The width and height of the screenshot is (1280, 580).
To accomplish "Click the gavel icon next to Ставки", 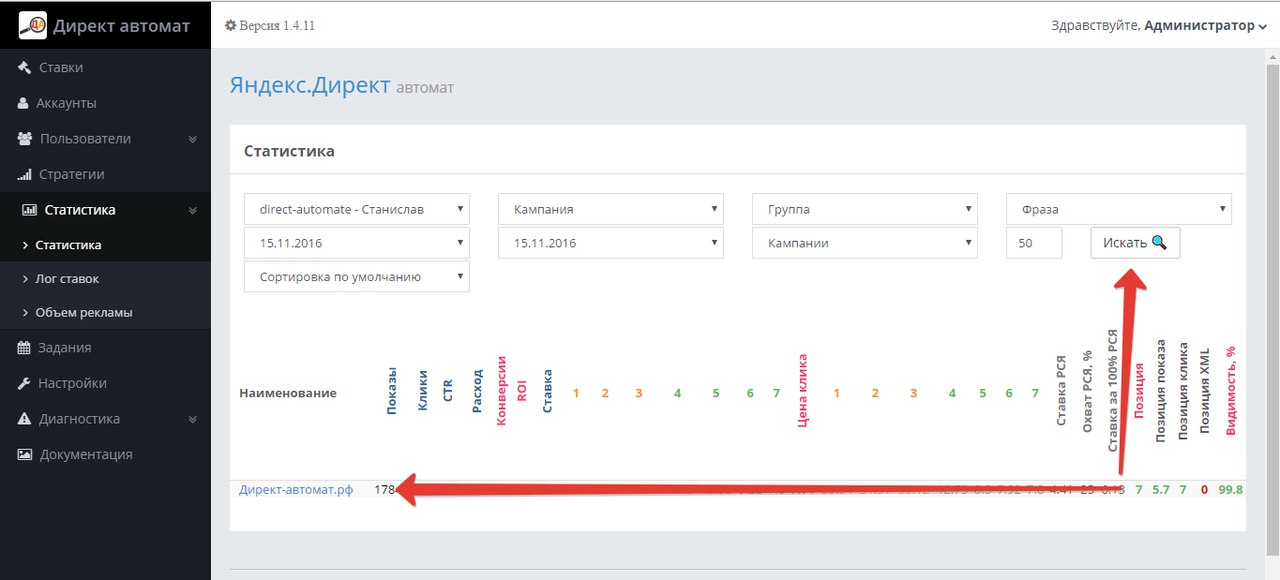I will coord(25,68).
